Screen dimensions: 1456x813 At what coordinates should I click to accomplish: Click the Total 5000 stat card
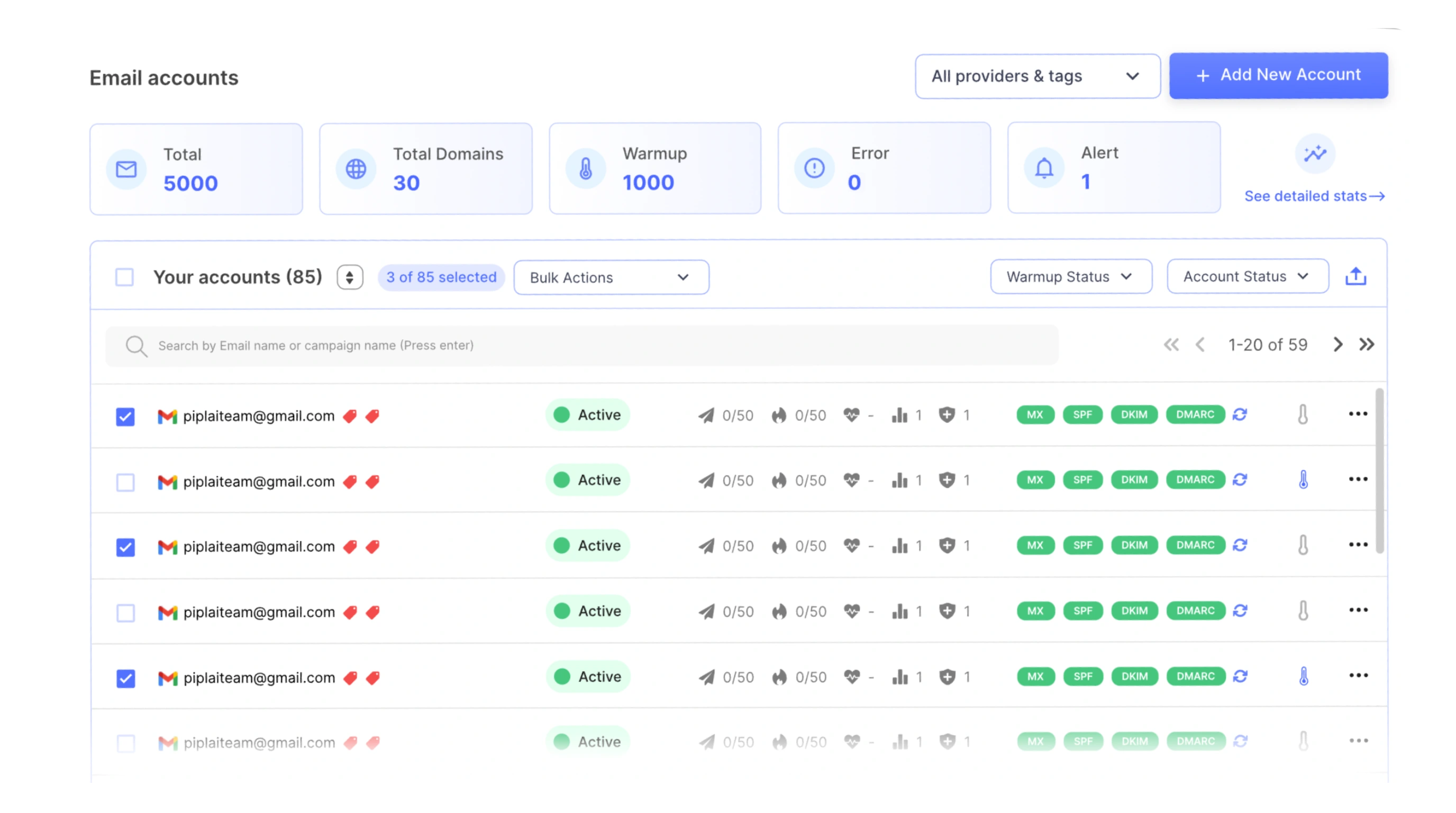[196, 169]
